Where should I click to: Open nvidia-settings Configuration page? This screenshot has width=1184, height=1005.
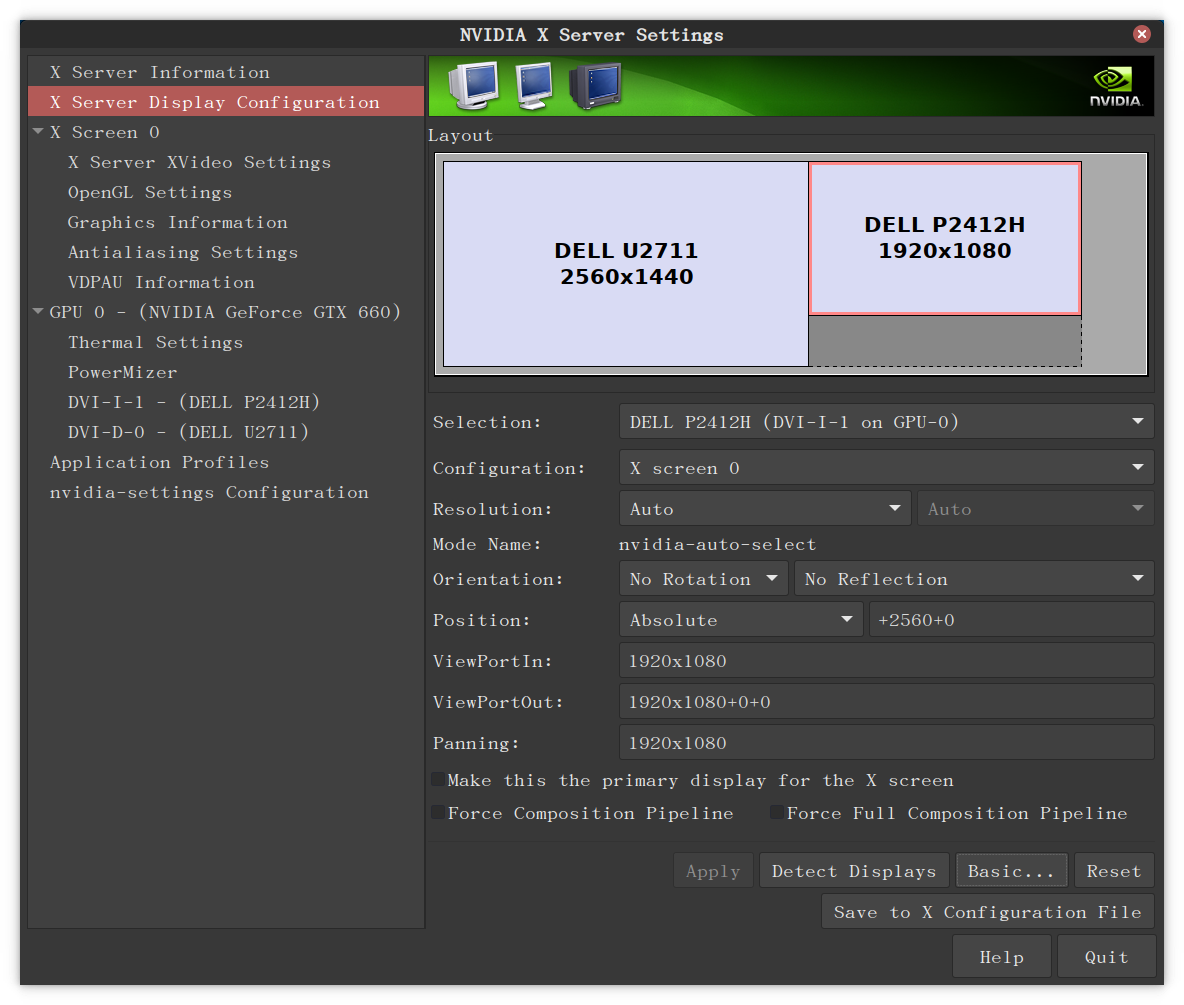pos(209,492)
